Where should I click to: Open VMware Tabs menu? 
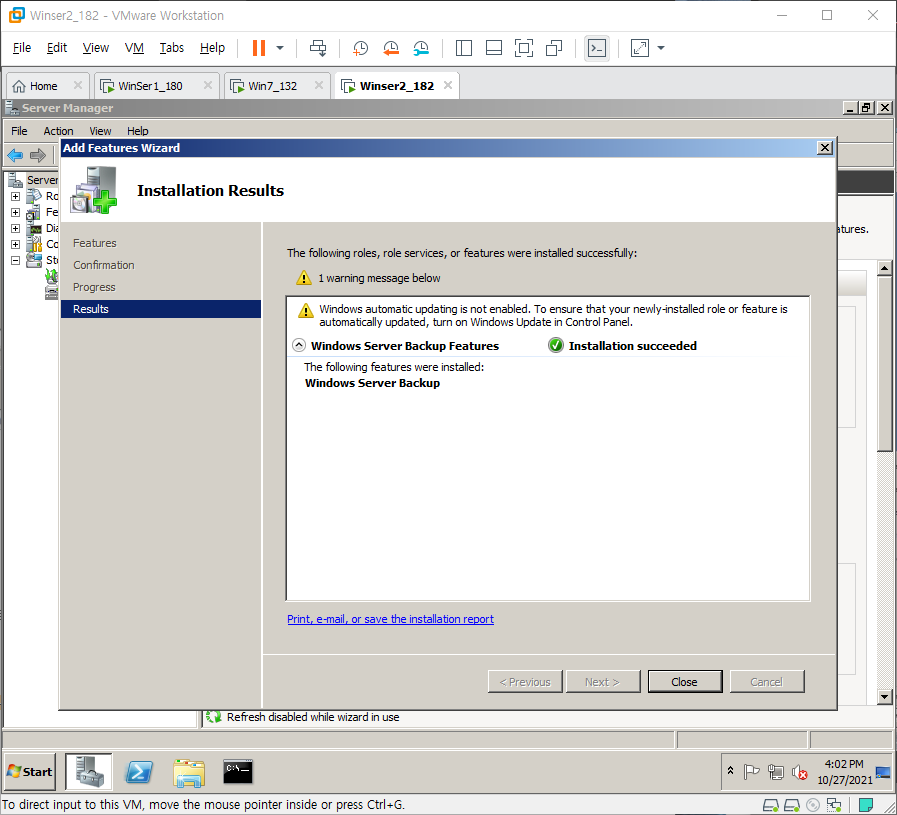click(x=172, y=47)
